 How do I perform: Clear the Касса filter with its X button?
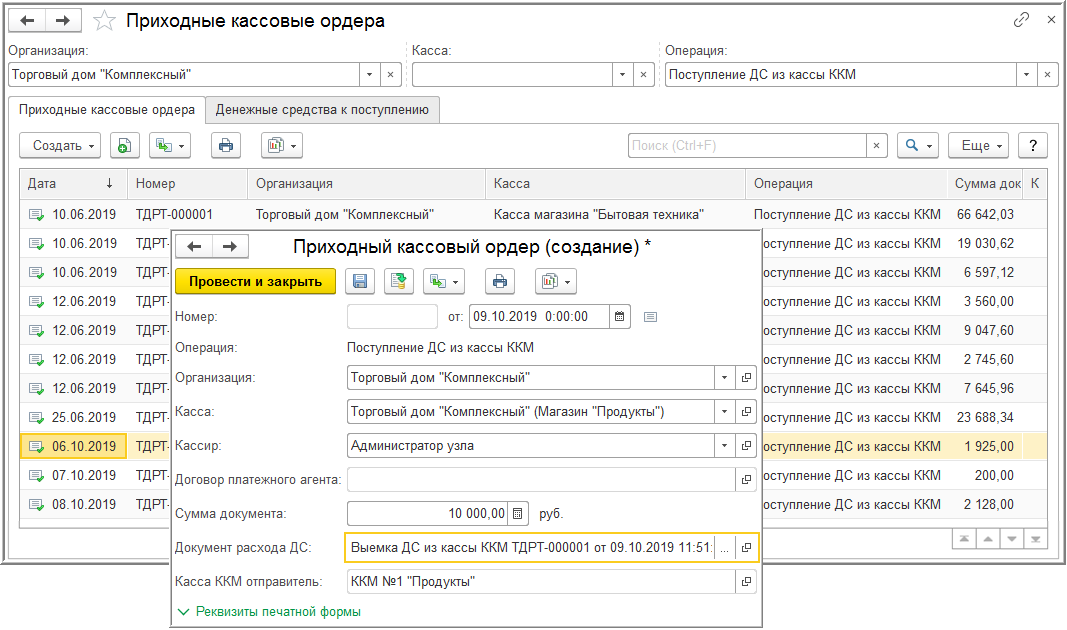(643, 75)
